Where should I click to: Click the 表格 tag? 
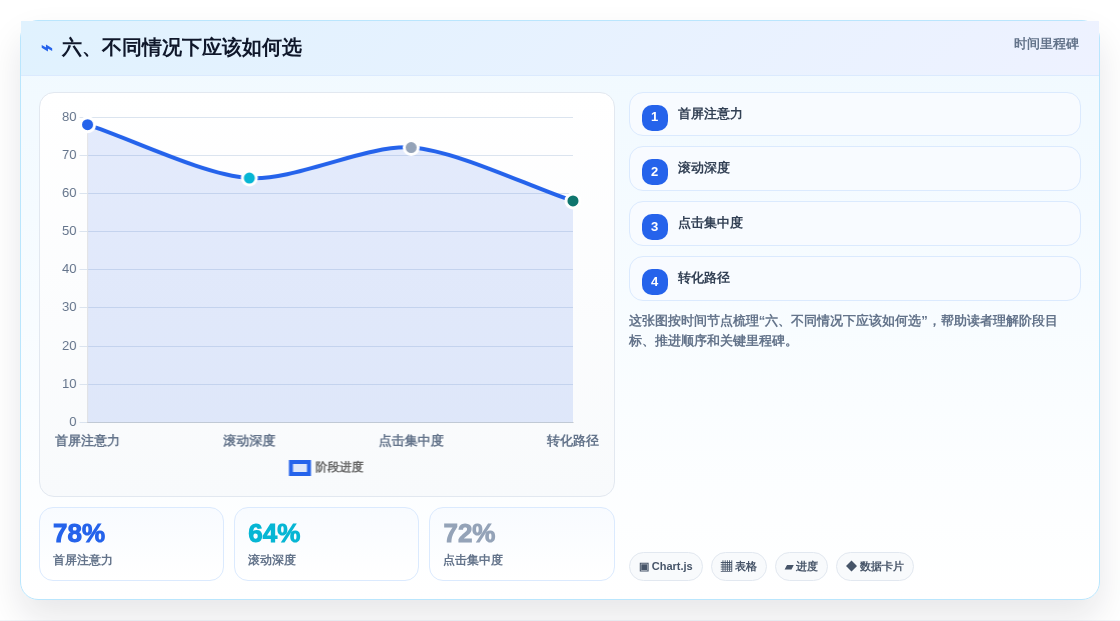[x=739, y=567]
